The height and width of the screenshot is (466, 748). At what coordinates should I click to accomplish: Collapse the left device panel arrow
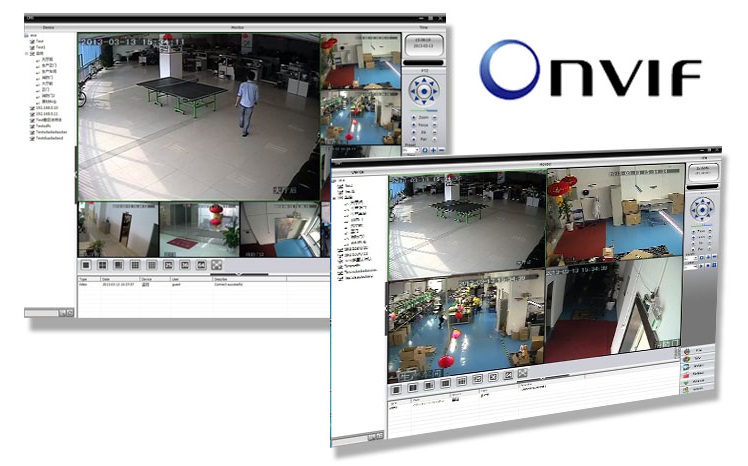(x=76, y=172)
